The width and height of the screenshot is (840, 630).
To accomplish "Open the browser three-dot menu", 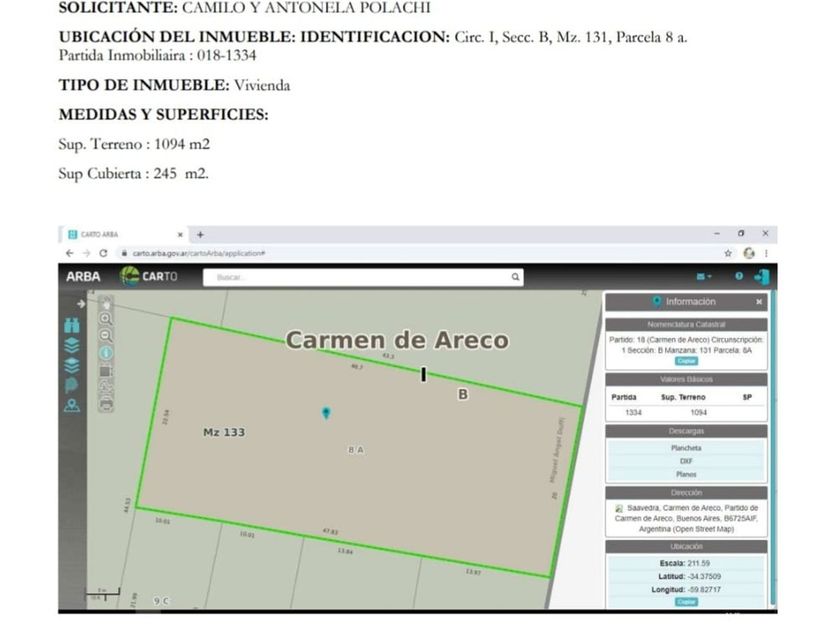I will click(x=766, y=253).
